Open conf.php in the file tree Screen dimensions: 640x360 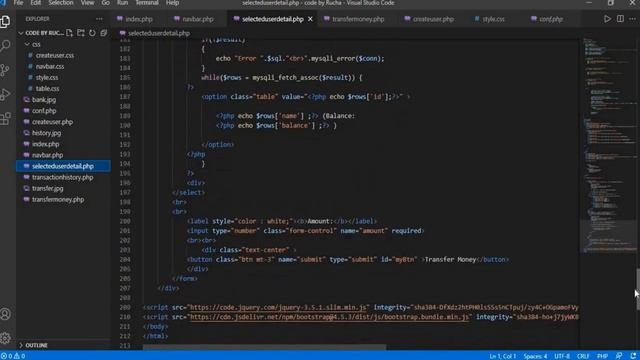tap(44, 111)
